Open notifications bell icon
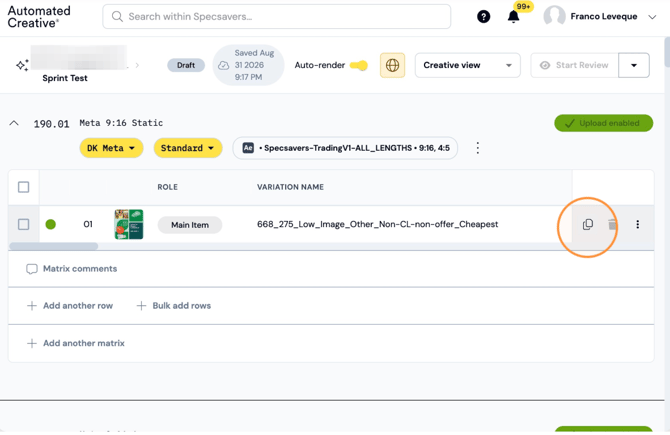This screenshot has width=670, height=435. click(x=513, y=17)
